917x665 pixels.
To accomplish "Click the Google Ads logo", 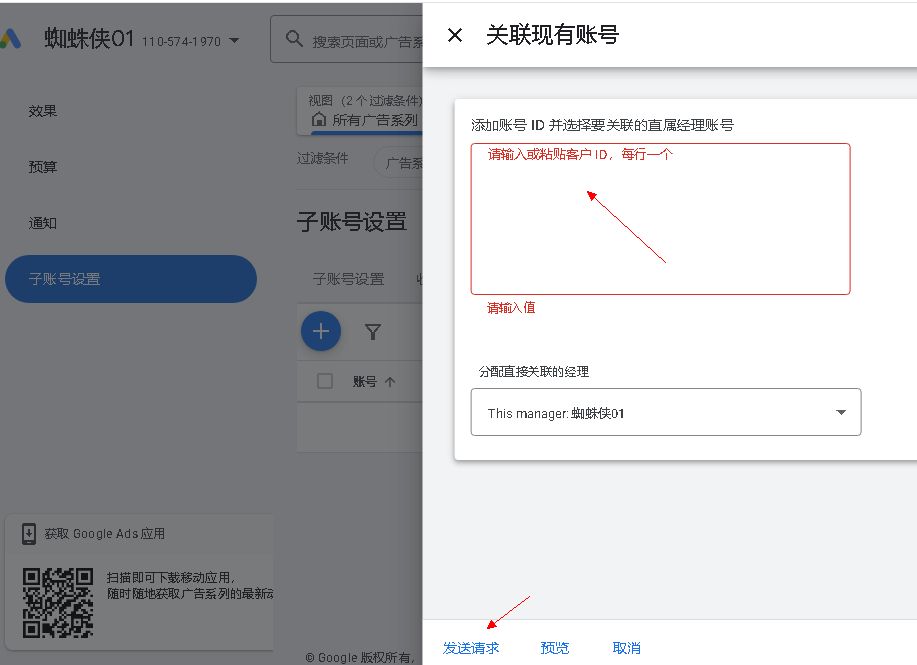I will [10, 40].
